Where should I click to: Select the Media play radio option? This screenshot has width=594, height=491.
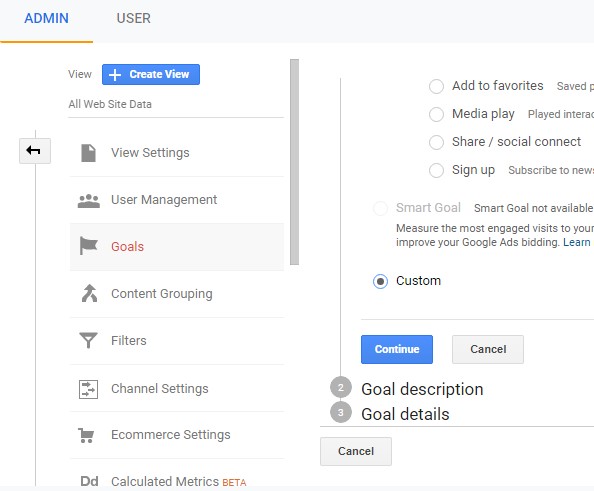(436, 114)
